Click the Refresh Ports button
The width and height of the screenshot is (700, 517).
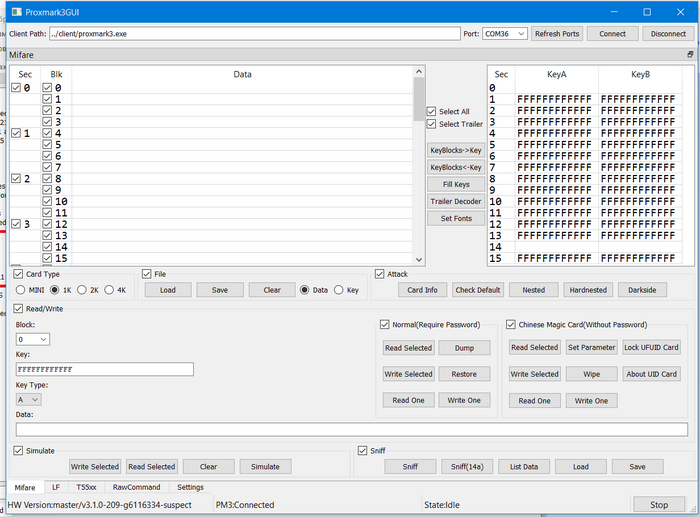(557, 33)
